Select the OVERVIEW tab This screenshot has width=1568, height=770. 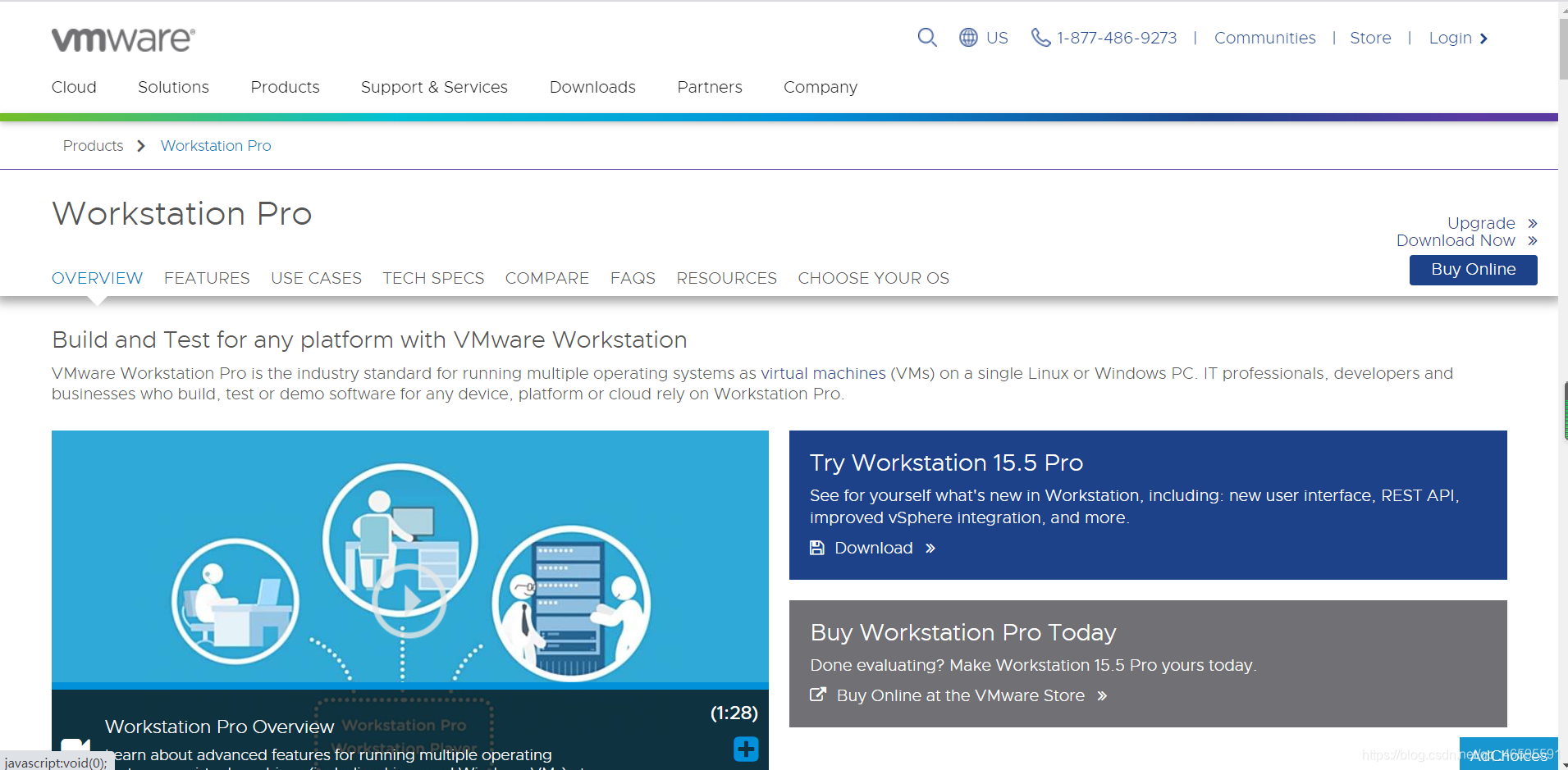(97, 278)
